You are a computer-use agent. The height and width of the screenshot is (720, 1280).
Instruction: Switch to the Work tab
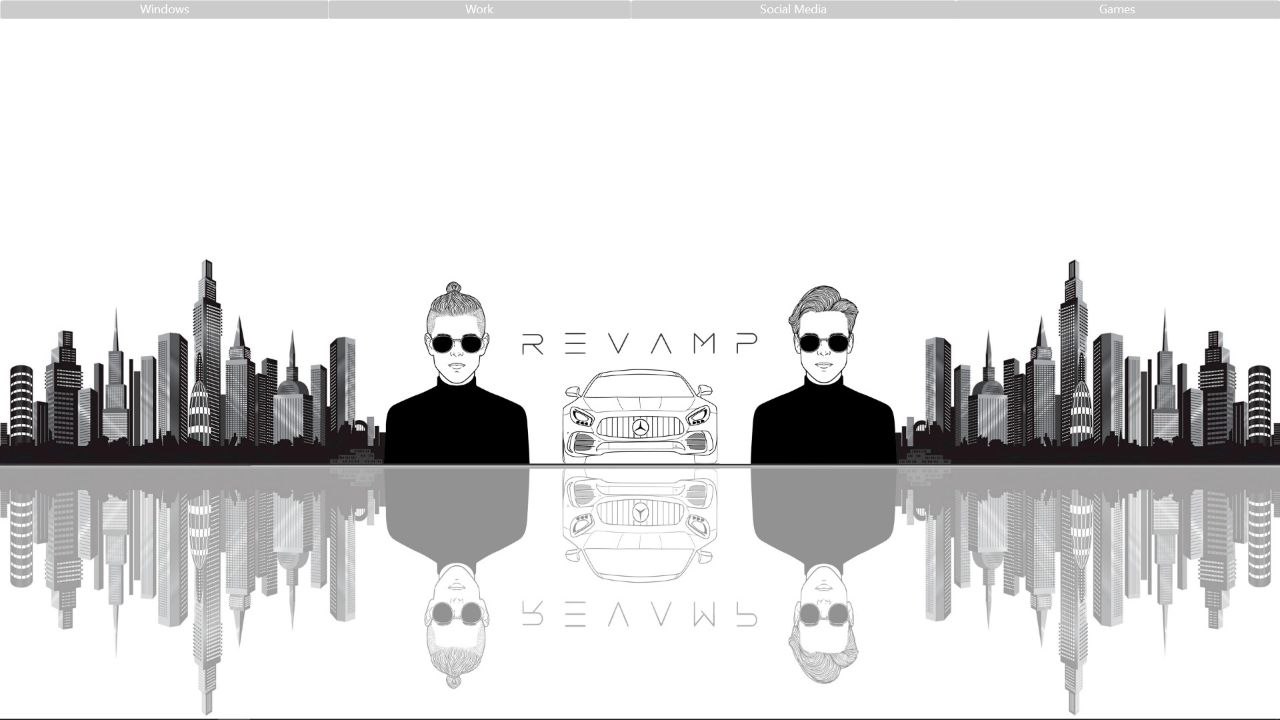pos(479,9)
